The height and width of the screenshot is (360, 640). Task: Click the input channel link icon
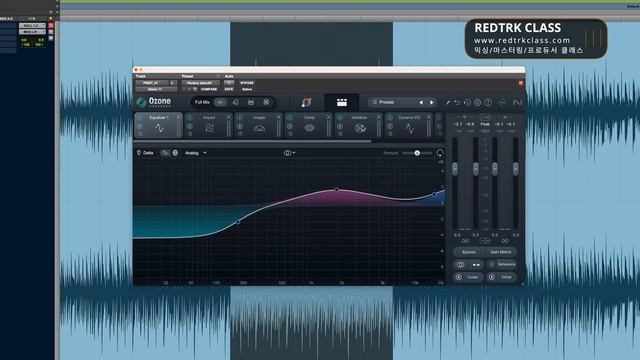pos(465,241)
